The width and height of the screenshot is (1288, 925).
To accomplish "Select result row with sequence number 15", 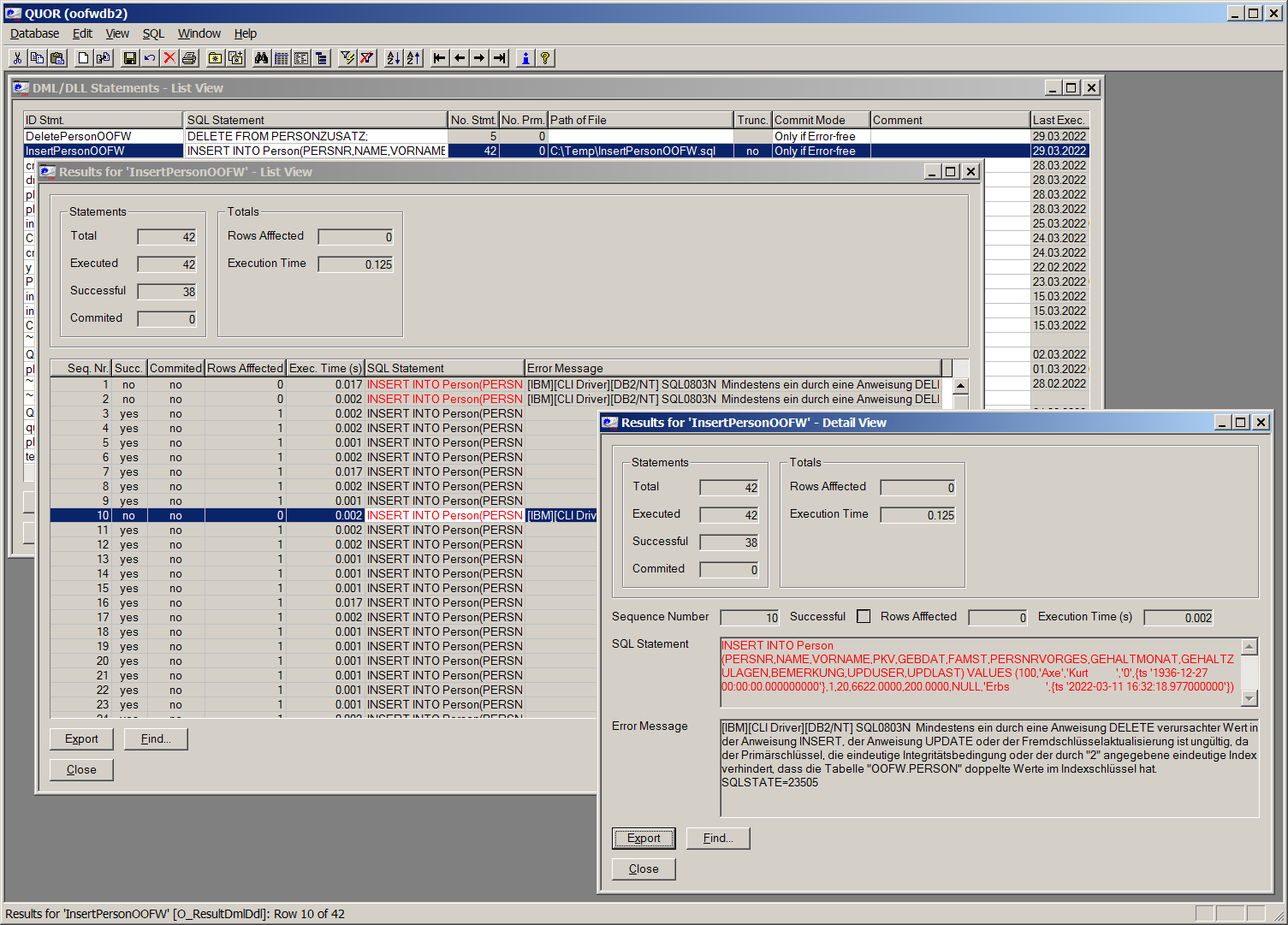I will click(323, 589).
